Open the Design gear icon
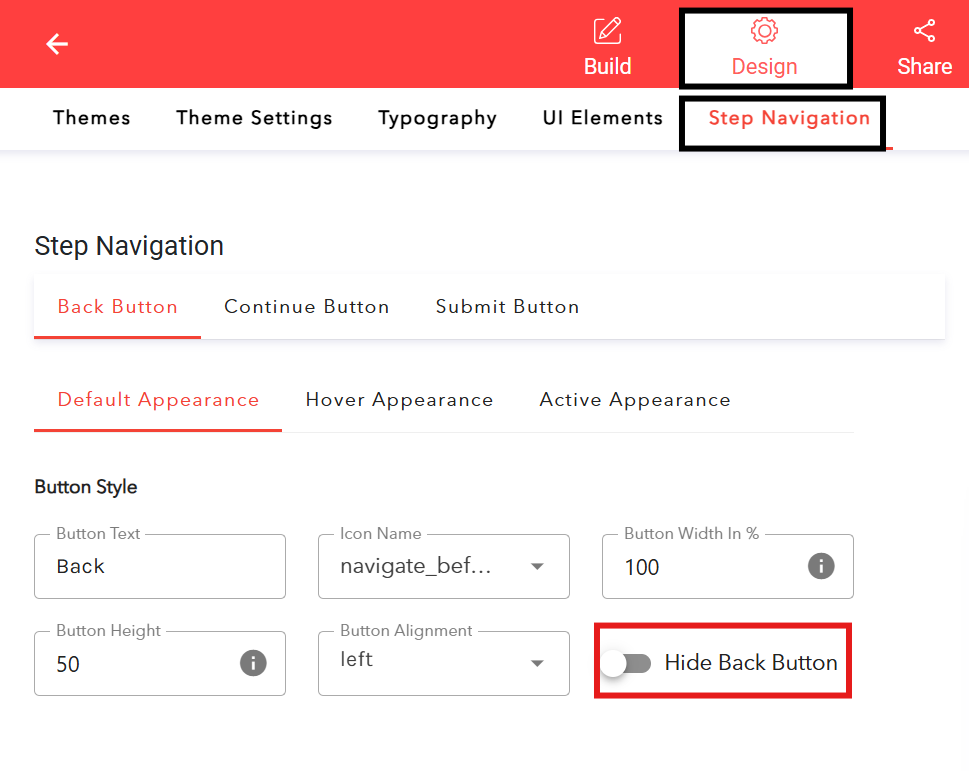 tap(764, 30)
